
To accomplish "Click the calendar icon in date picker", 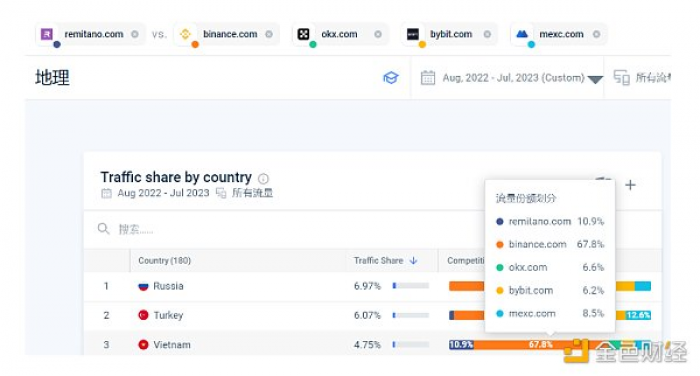I will (428, 78).
